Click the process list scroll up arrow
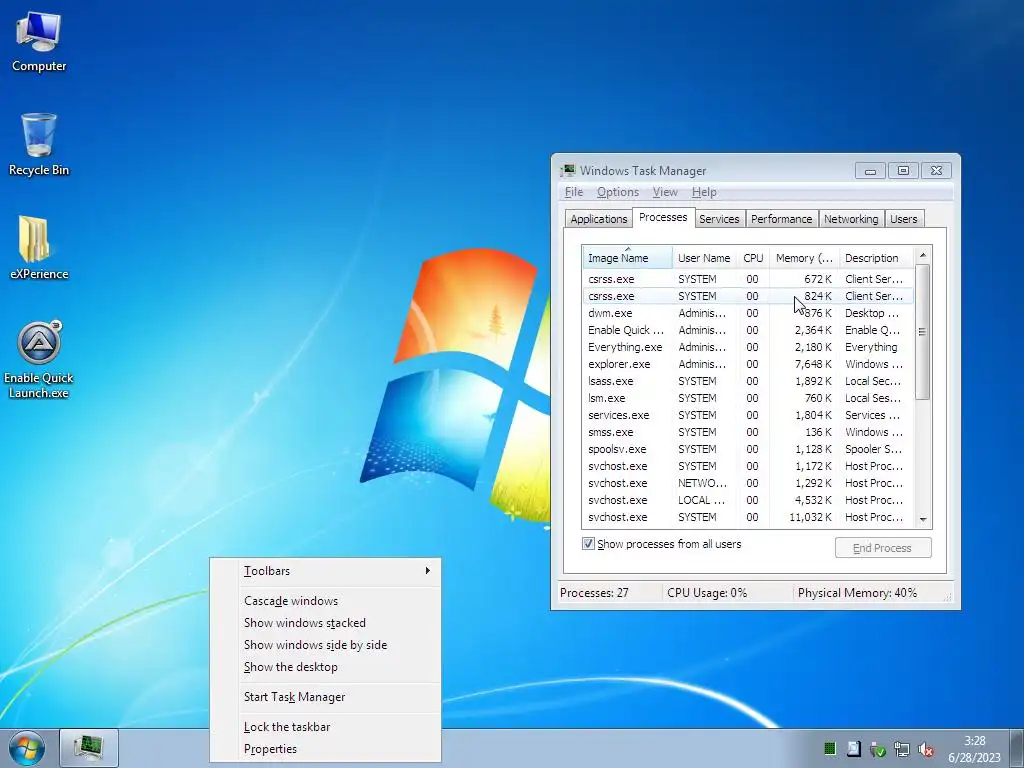Viewport: 1024px width, 768px height. (923, 255)
